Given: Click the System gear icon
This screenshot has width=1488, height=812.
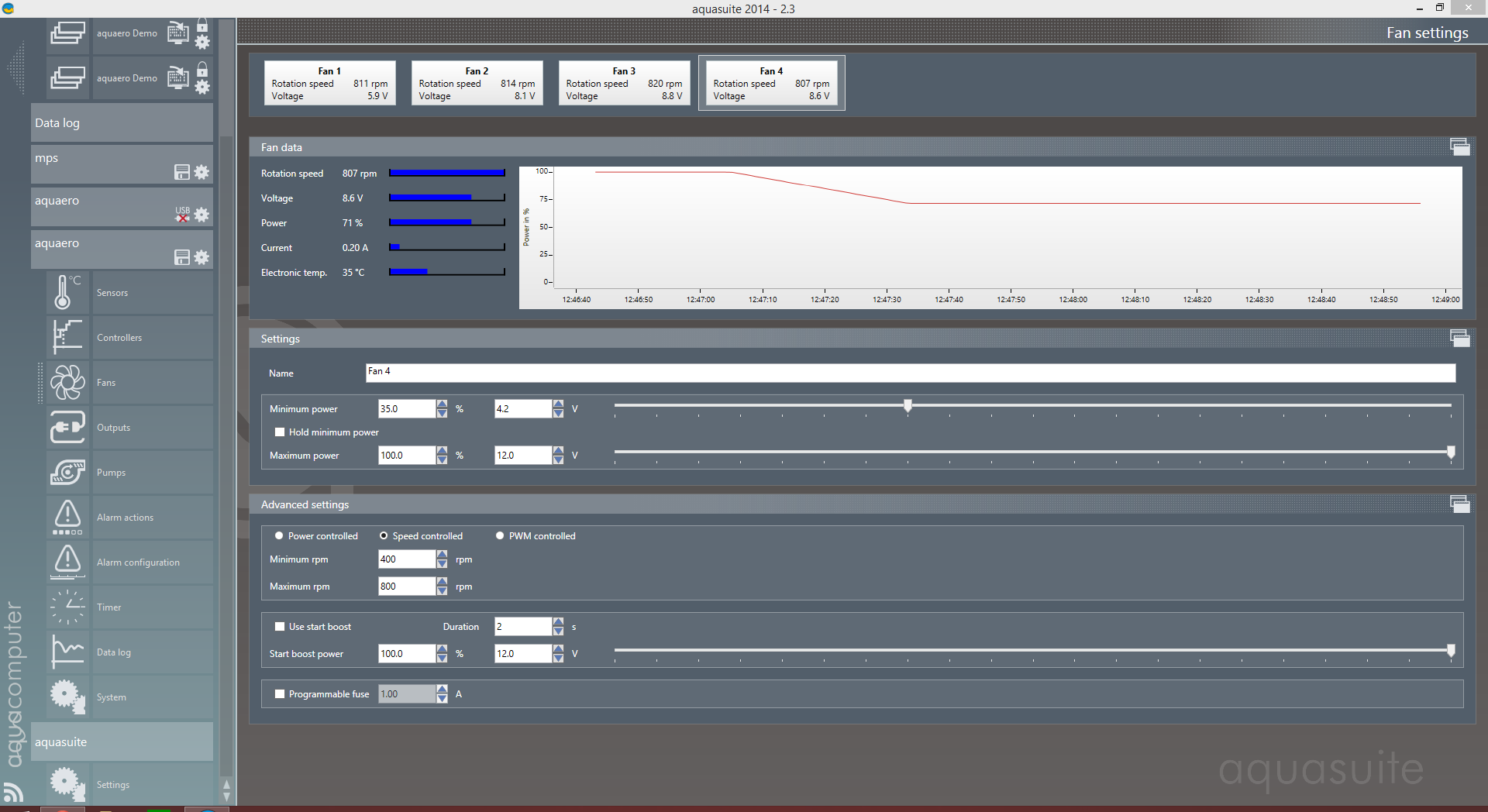Looking at the screenshot, I should (67, 697).
